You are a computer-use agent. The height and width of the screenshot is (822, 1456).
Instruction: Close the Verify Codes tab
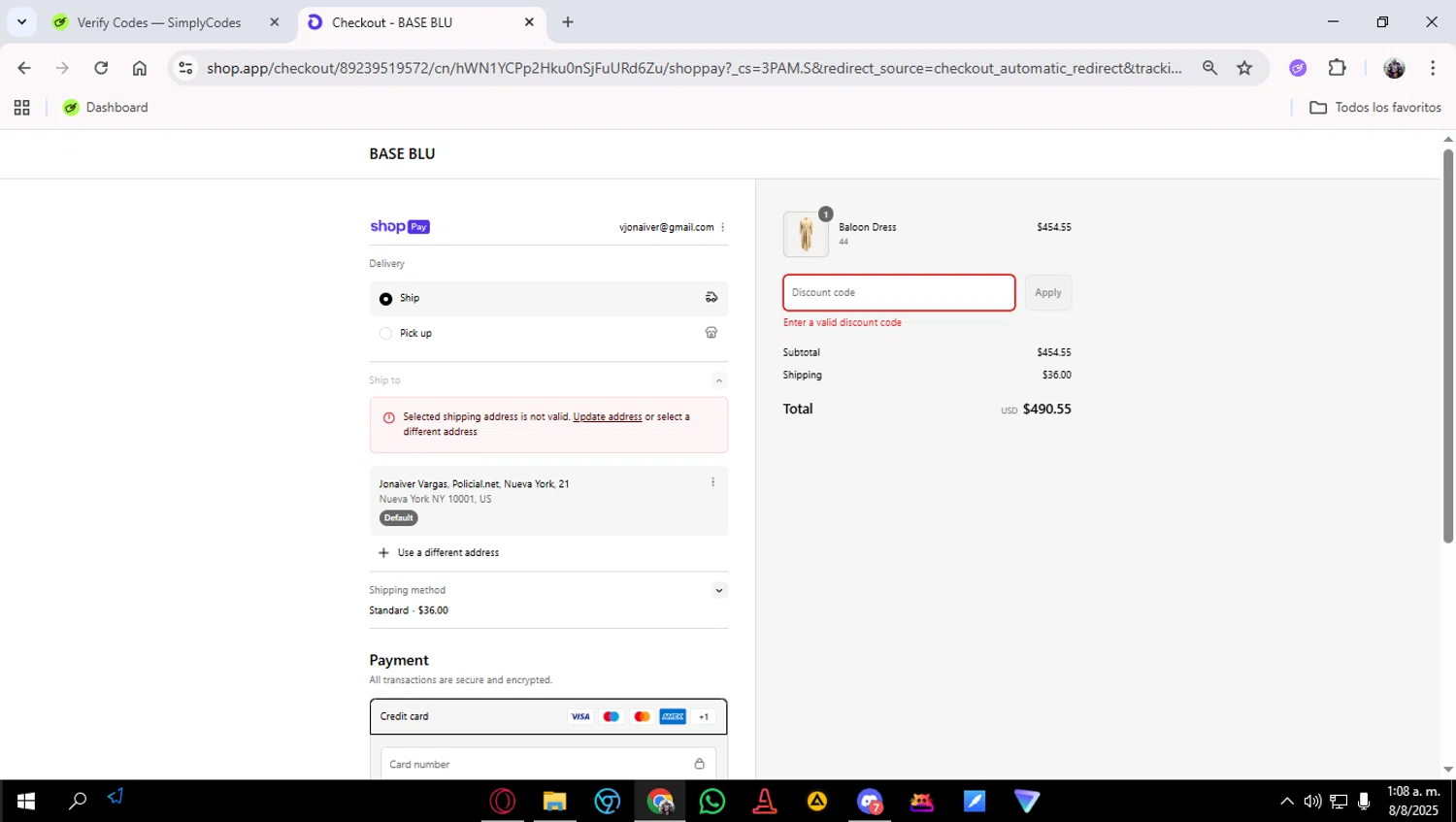(x=275, y=22)
